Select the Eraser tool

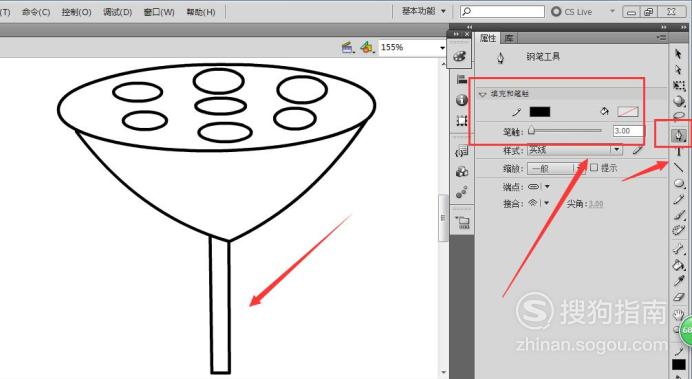tap(678, 297)
